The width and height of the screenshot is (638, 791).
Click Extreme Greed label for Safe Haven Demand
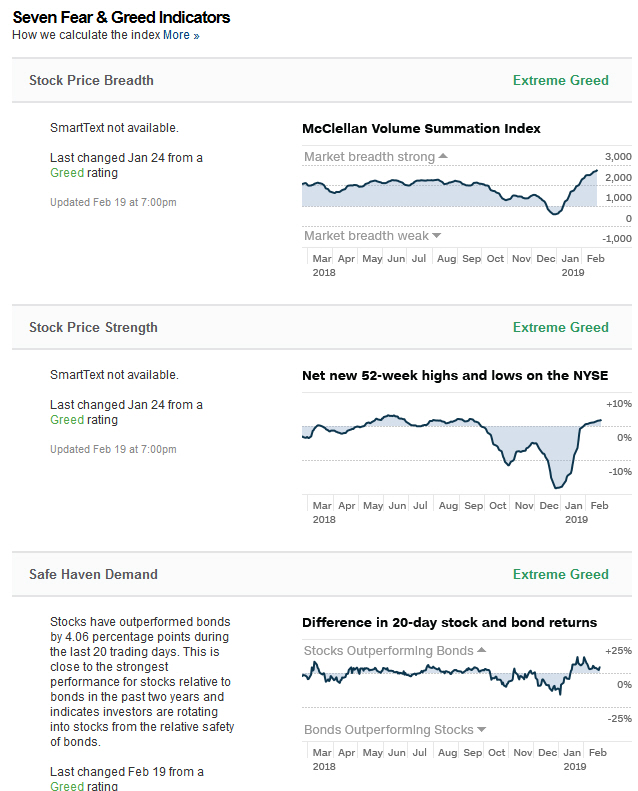pyautogui.click(x=560, y=574)
